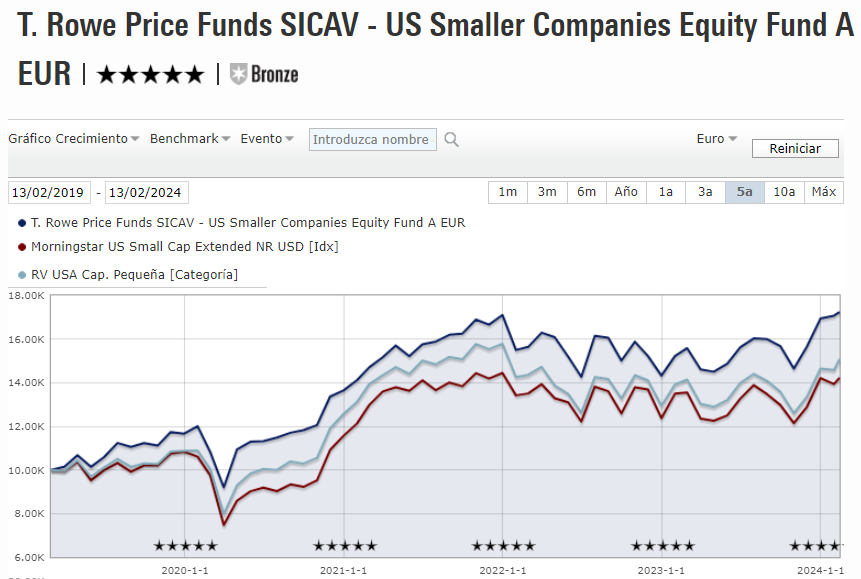Screen dimensions: 861x579
Task: Open the Gráfico Crecimiento dropdown
Action: tap(74, 139)
